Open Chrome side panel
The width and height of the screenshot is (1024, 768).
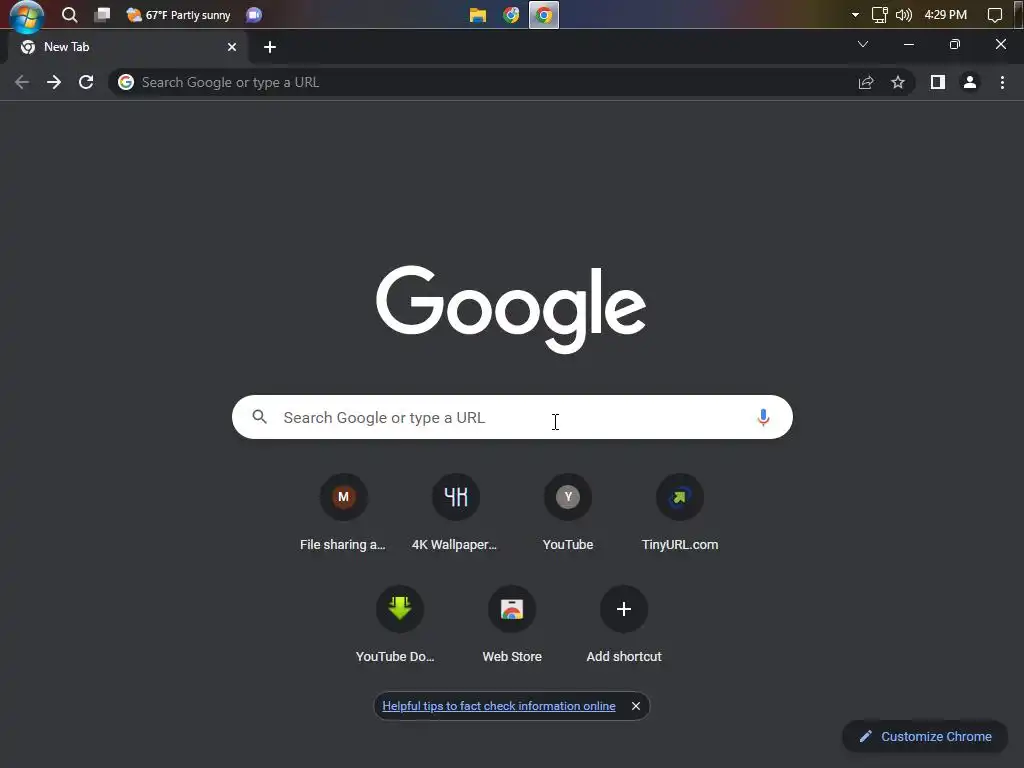[938, 82]
